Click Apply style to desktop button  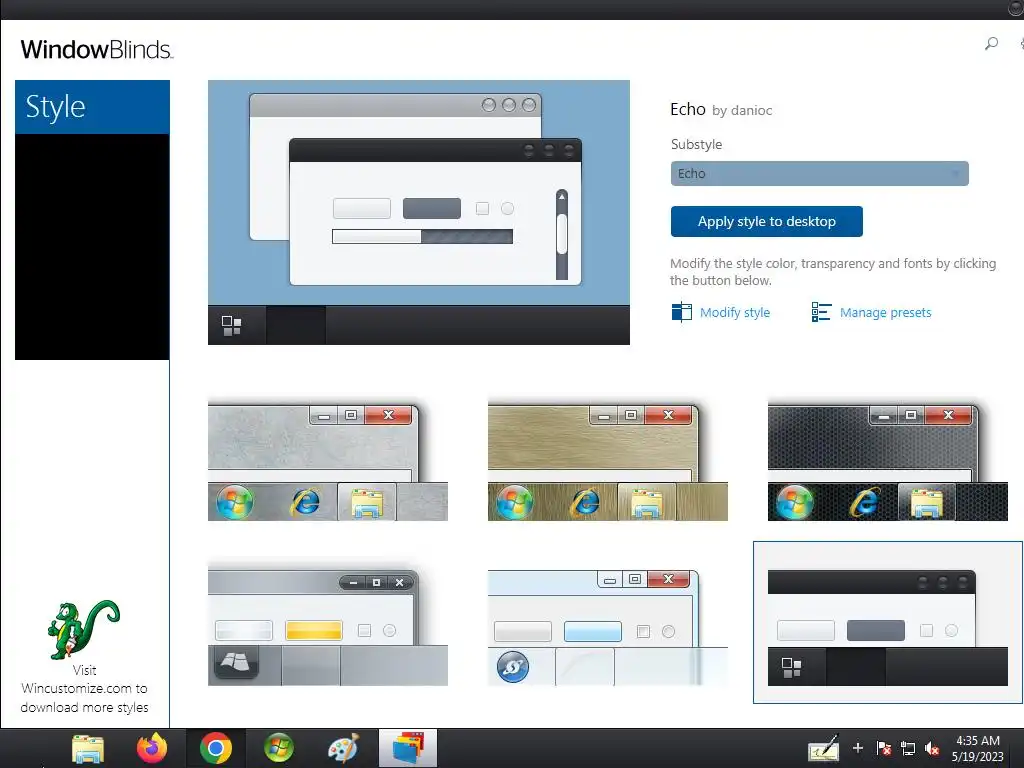click(x=766, y=221)
